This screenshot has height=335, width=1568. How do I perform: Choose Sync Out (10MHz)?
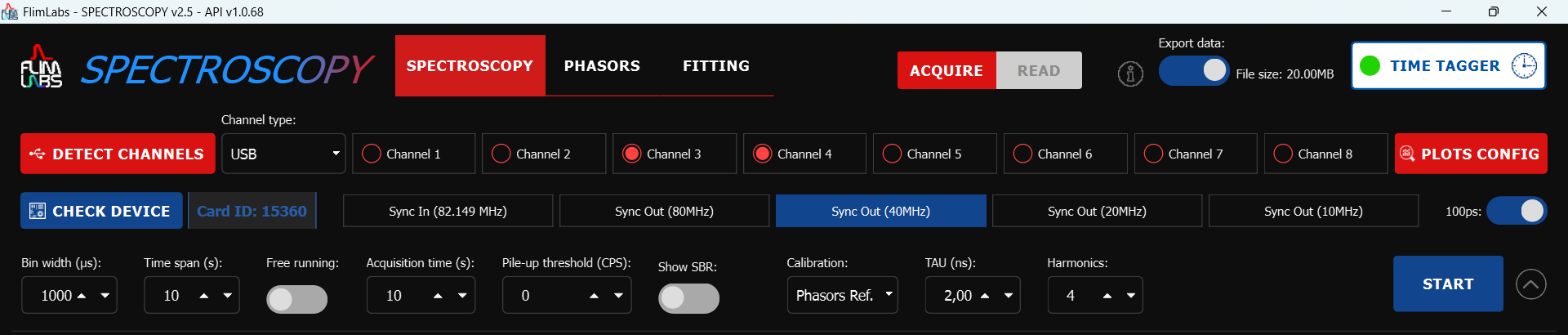(x=1313, y=211)
